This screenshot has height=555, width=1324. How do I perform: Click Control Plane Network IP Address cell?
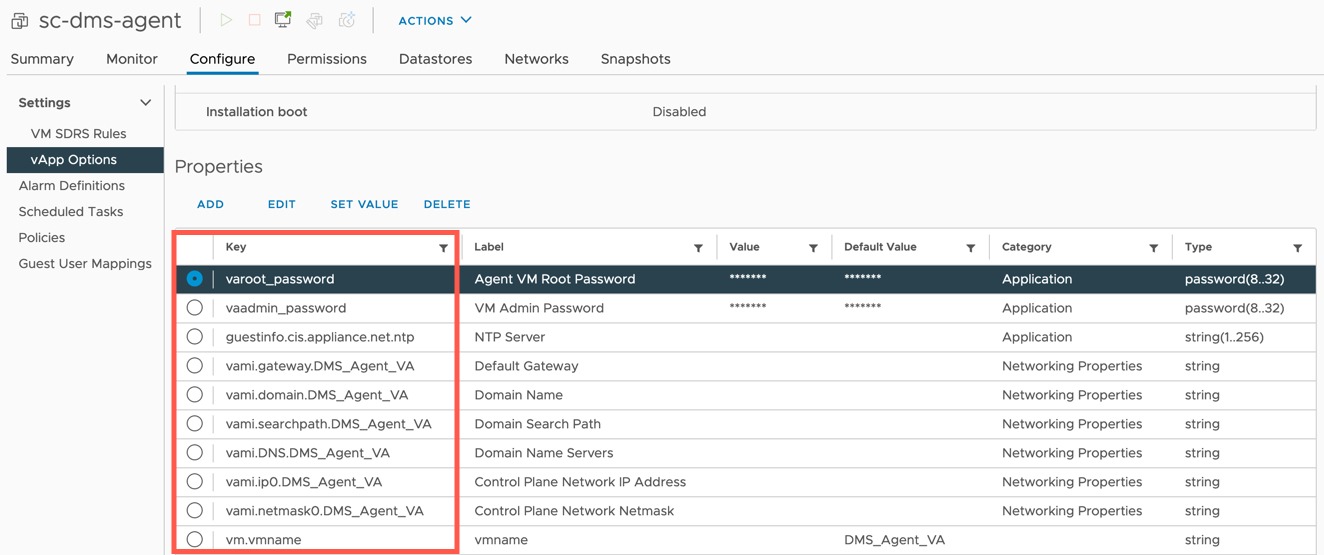point(580,482)
